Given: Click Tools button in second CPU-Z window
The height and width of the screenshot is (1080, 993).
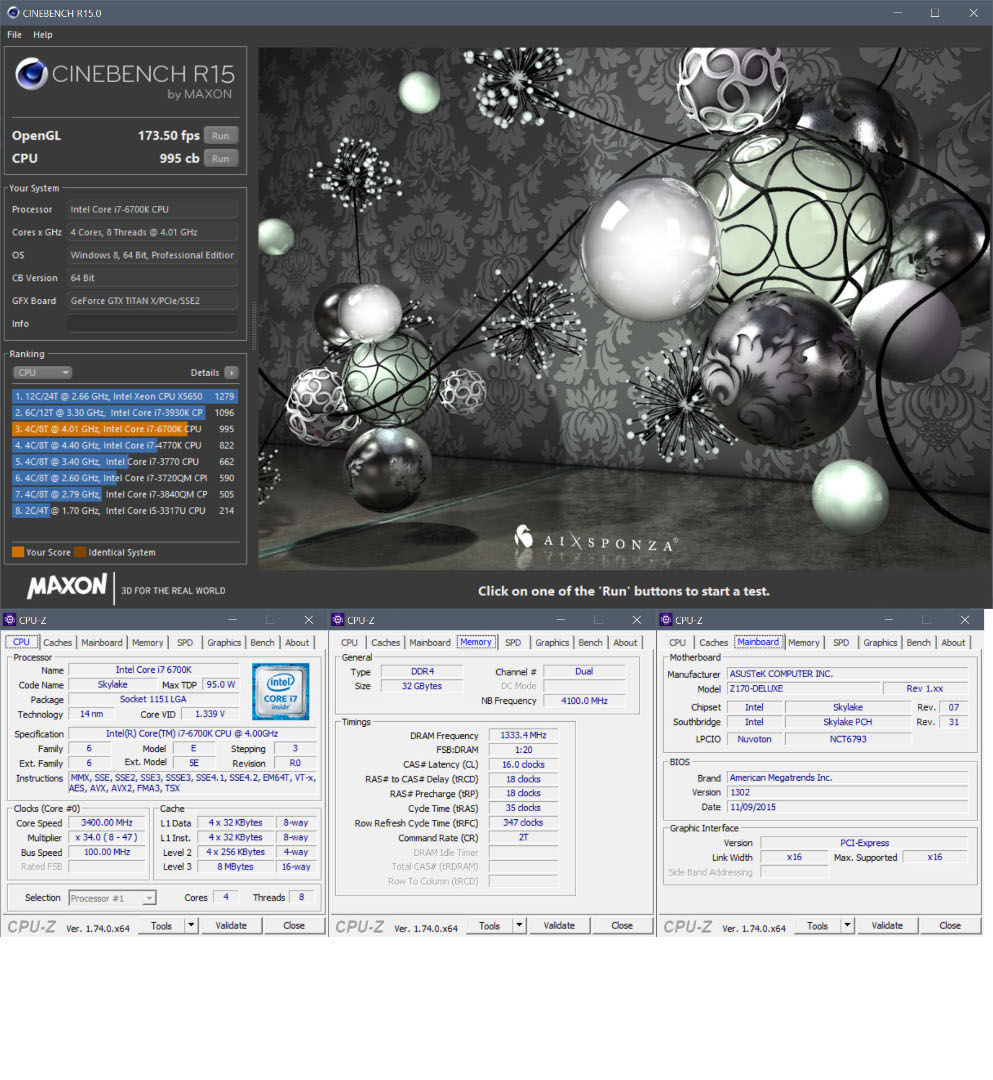Looking at the screenshot, I should pos(490,926).
